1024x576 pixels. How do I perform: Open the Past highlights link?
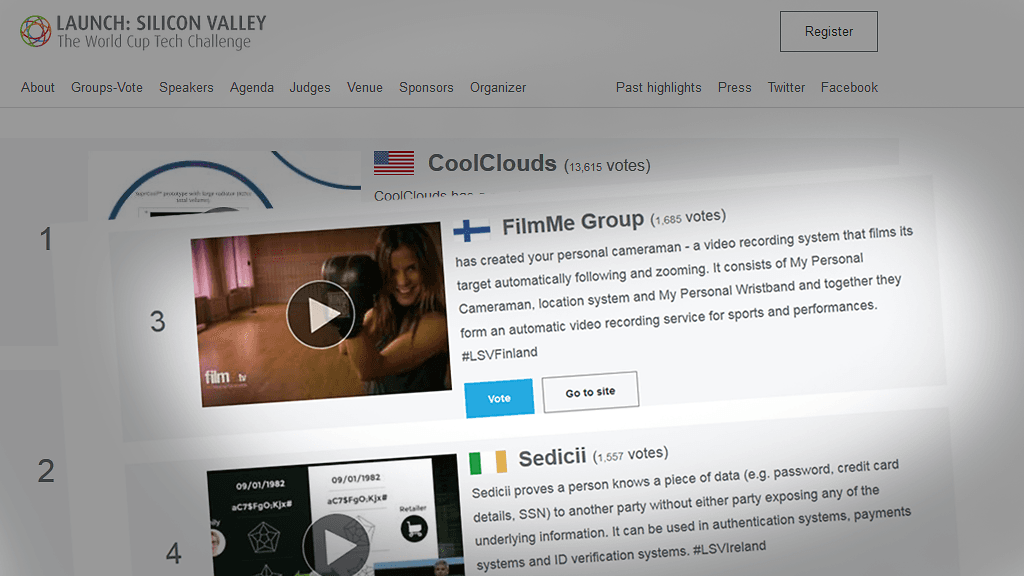(x=658, y=88)
